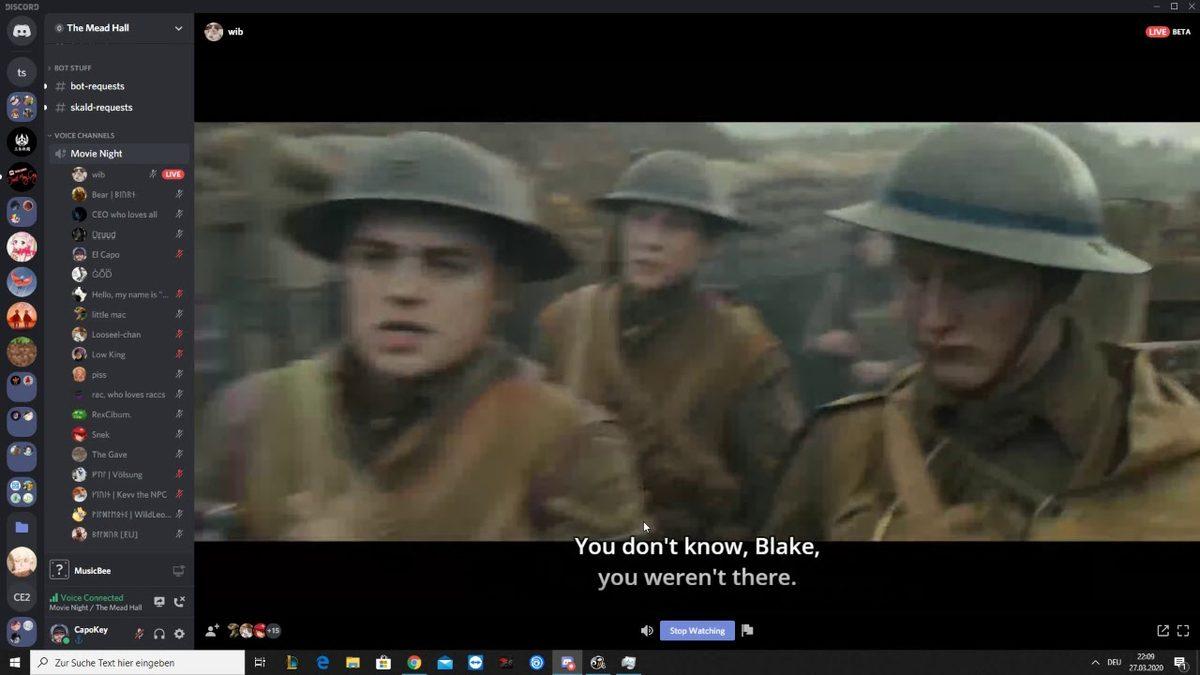Viewport: 1200px width, 675px height.
Task: Mute the stream volume speaker icon
Action: click(647, 631)
